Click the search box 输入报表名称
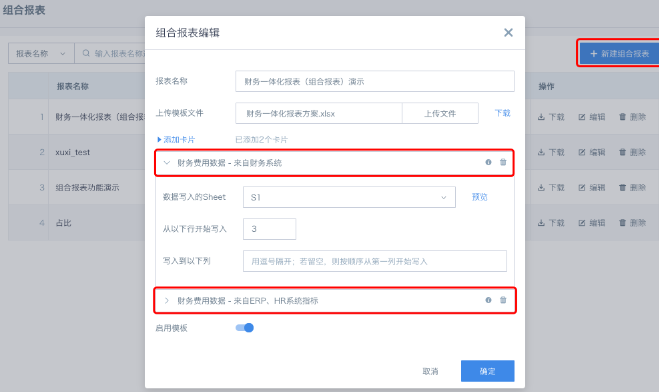This screenshot has height=392, width=659. [110, 53]
